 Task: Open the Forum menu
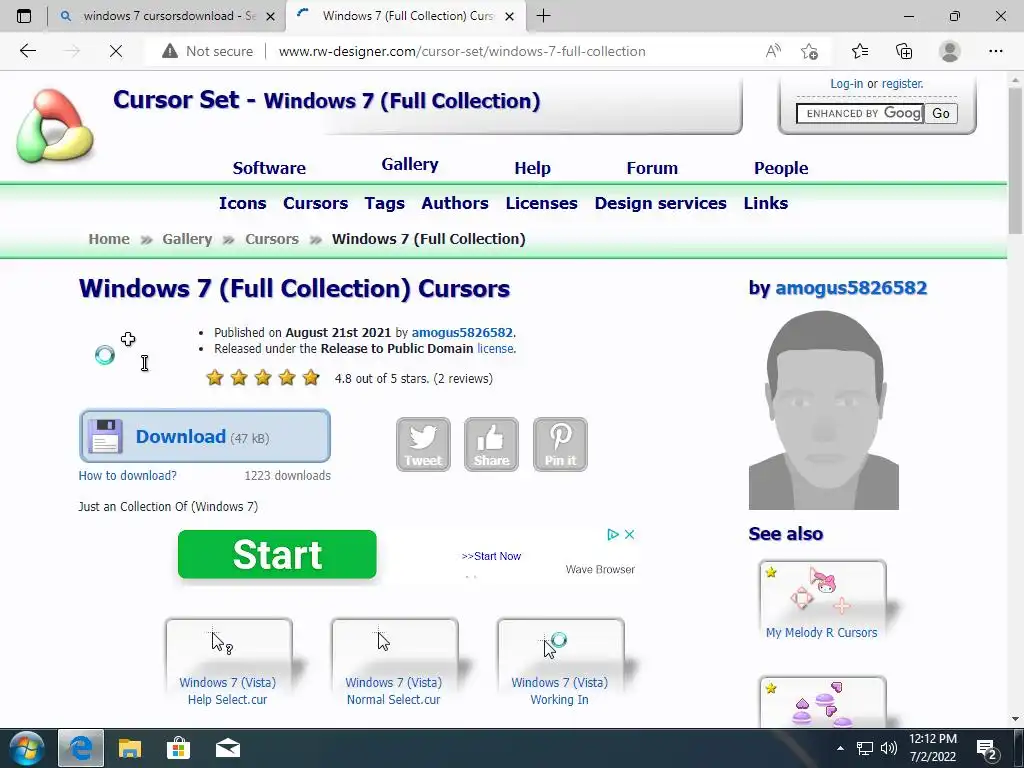pos(652,168)
